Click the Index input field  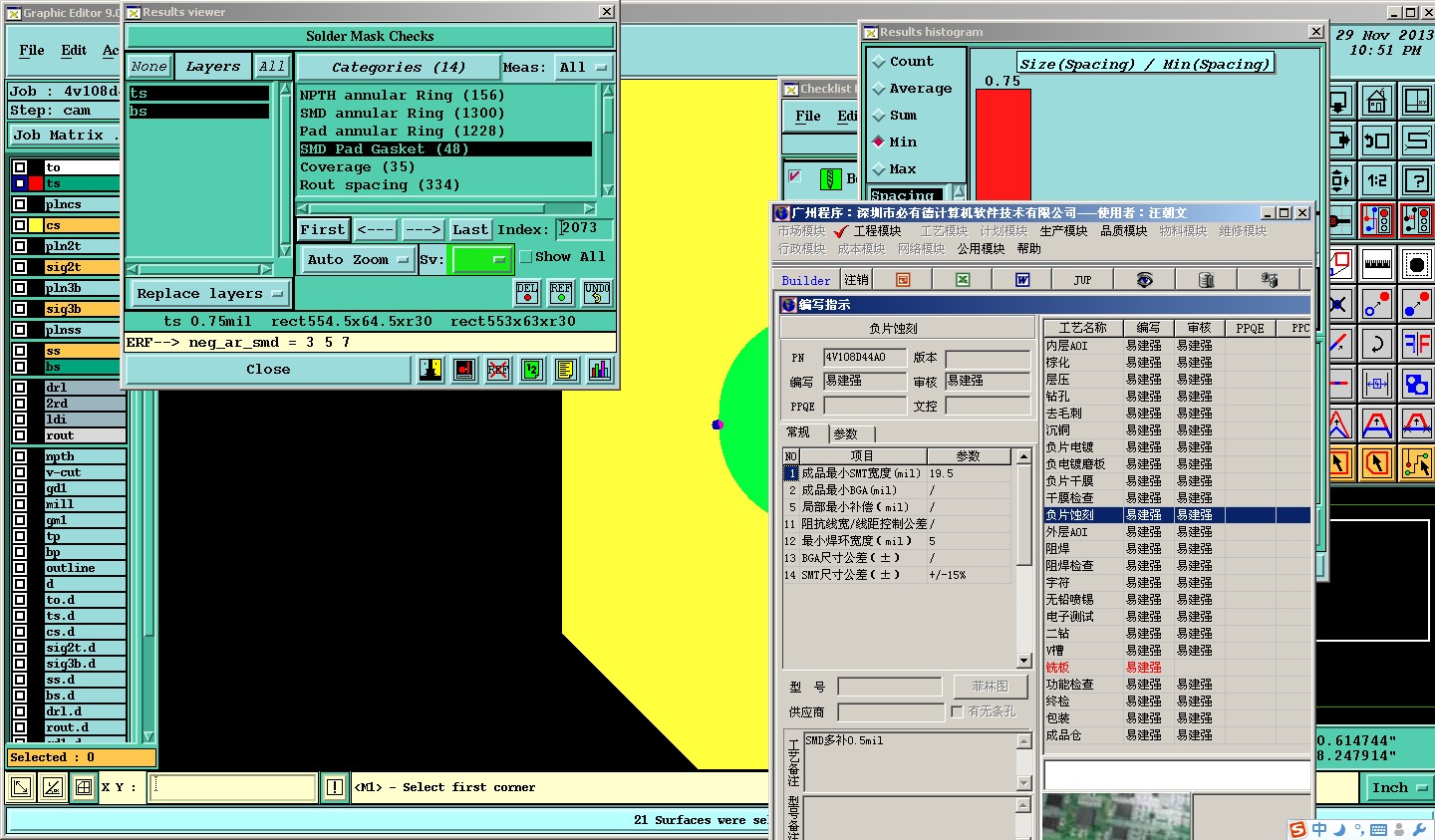(x=584, y=229)
